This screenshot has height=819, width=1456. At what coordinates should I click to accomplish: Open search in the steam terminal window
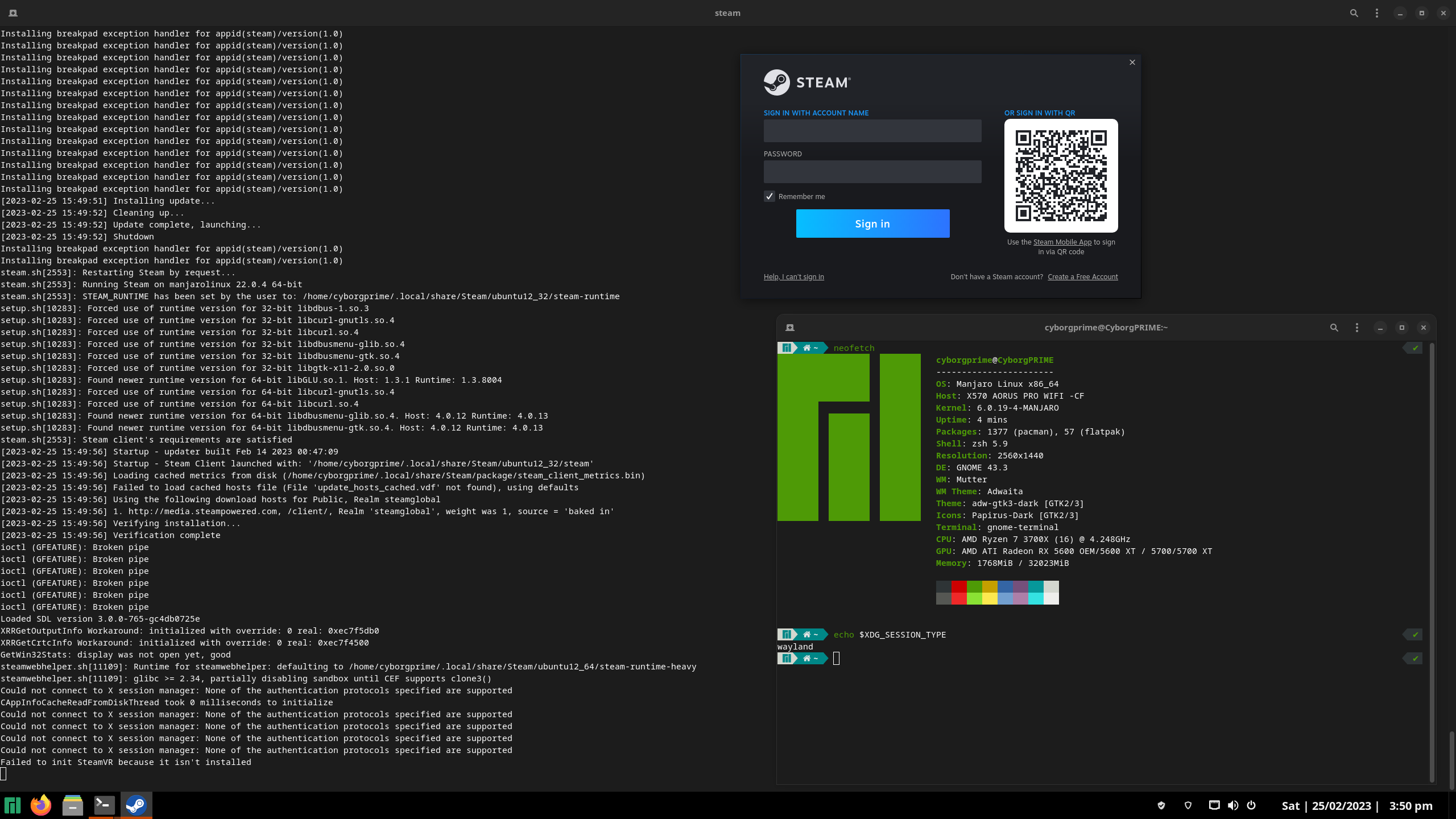[x=1354, y=13]
